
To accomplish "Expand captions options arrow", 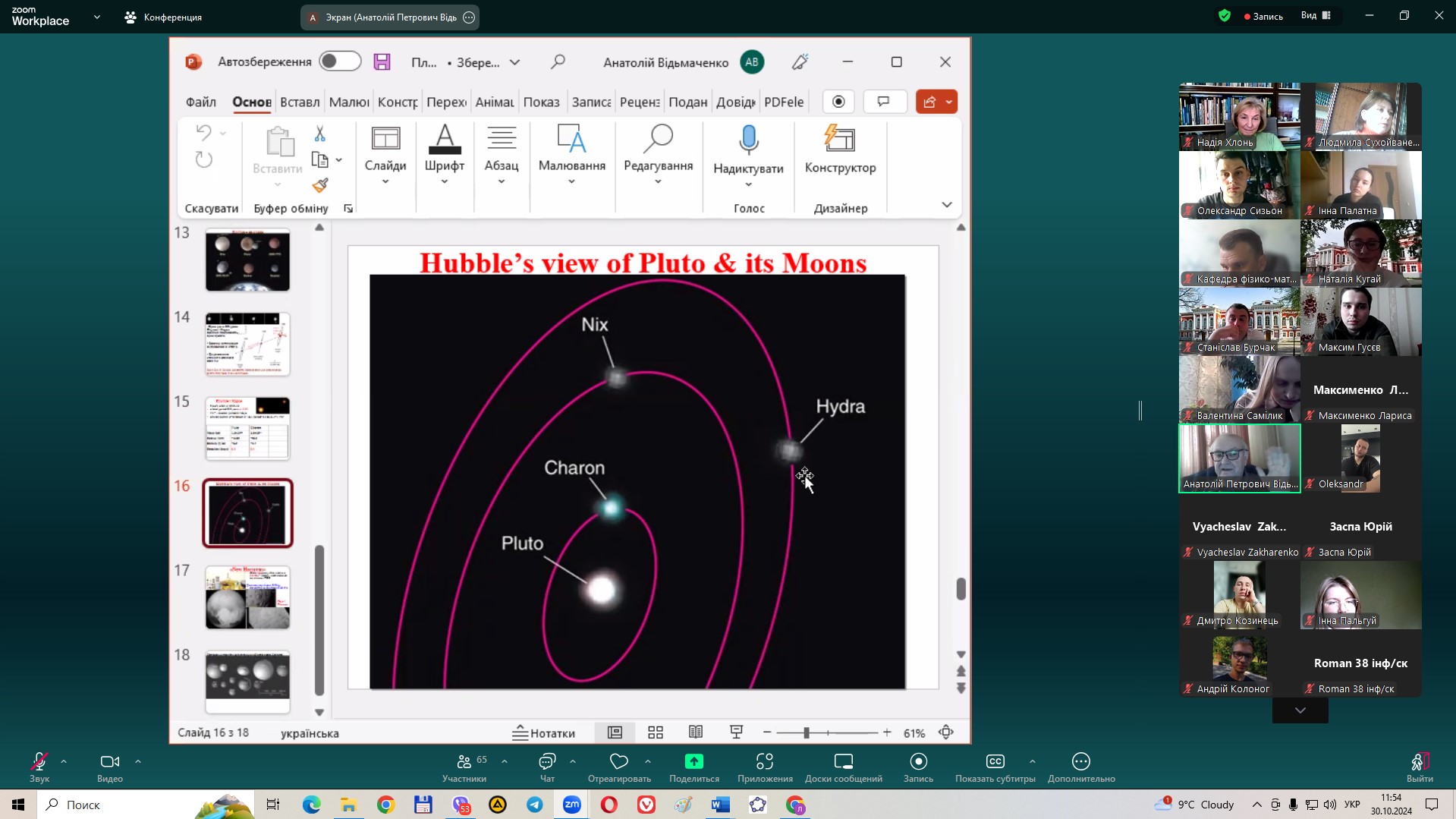I will point(1033,761).
